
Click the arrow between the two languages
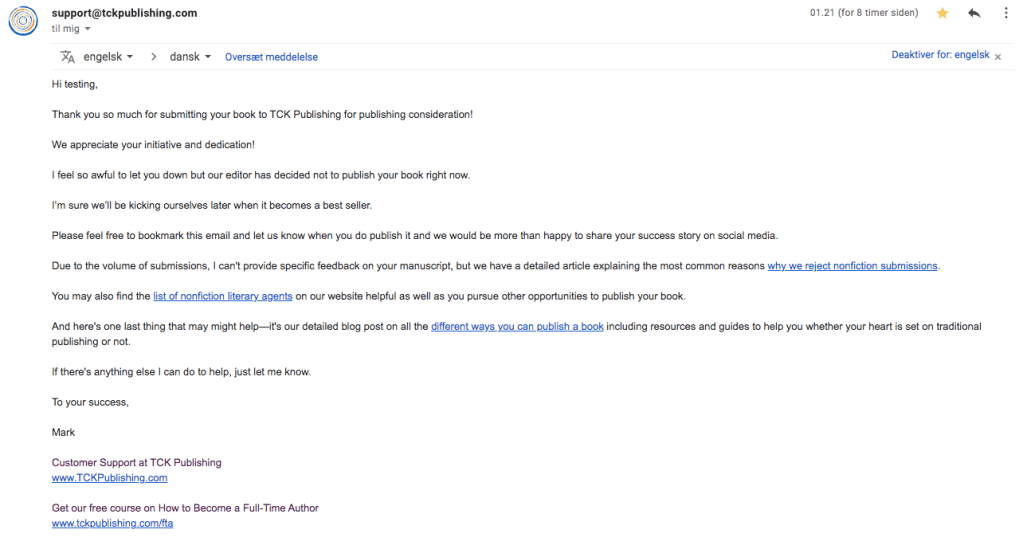coord(153,57)
